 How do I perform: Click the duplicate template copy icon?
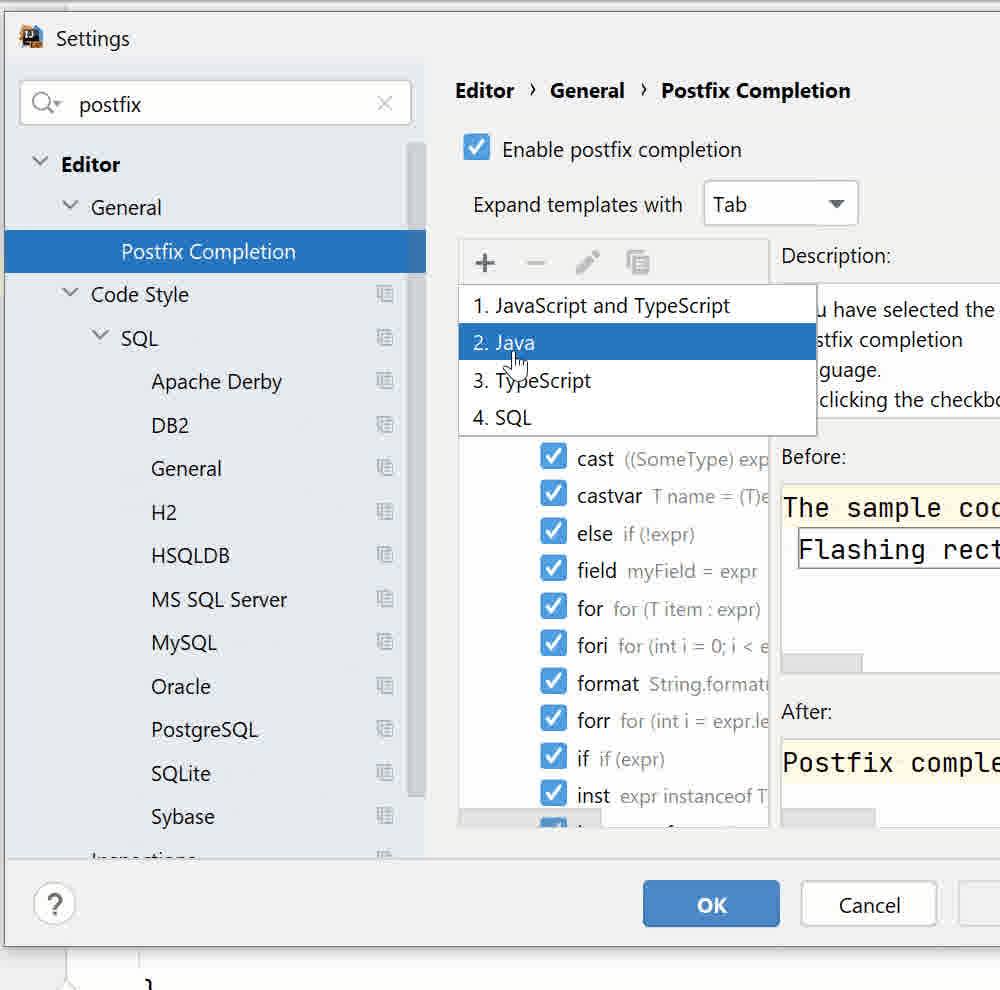click(638, 262)
